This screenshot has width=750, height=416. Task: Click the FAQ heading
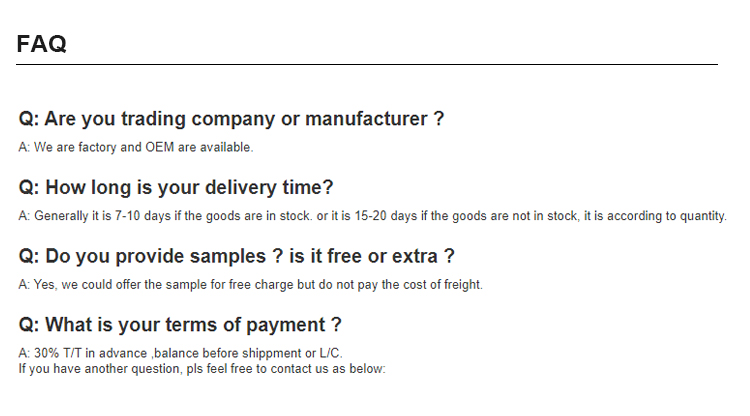click(x=42, y=44)
